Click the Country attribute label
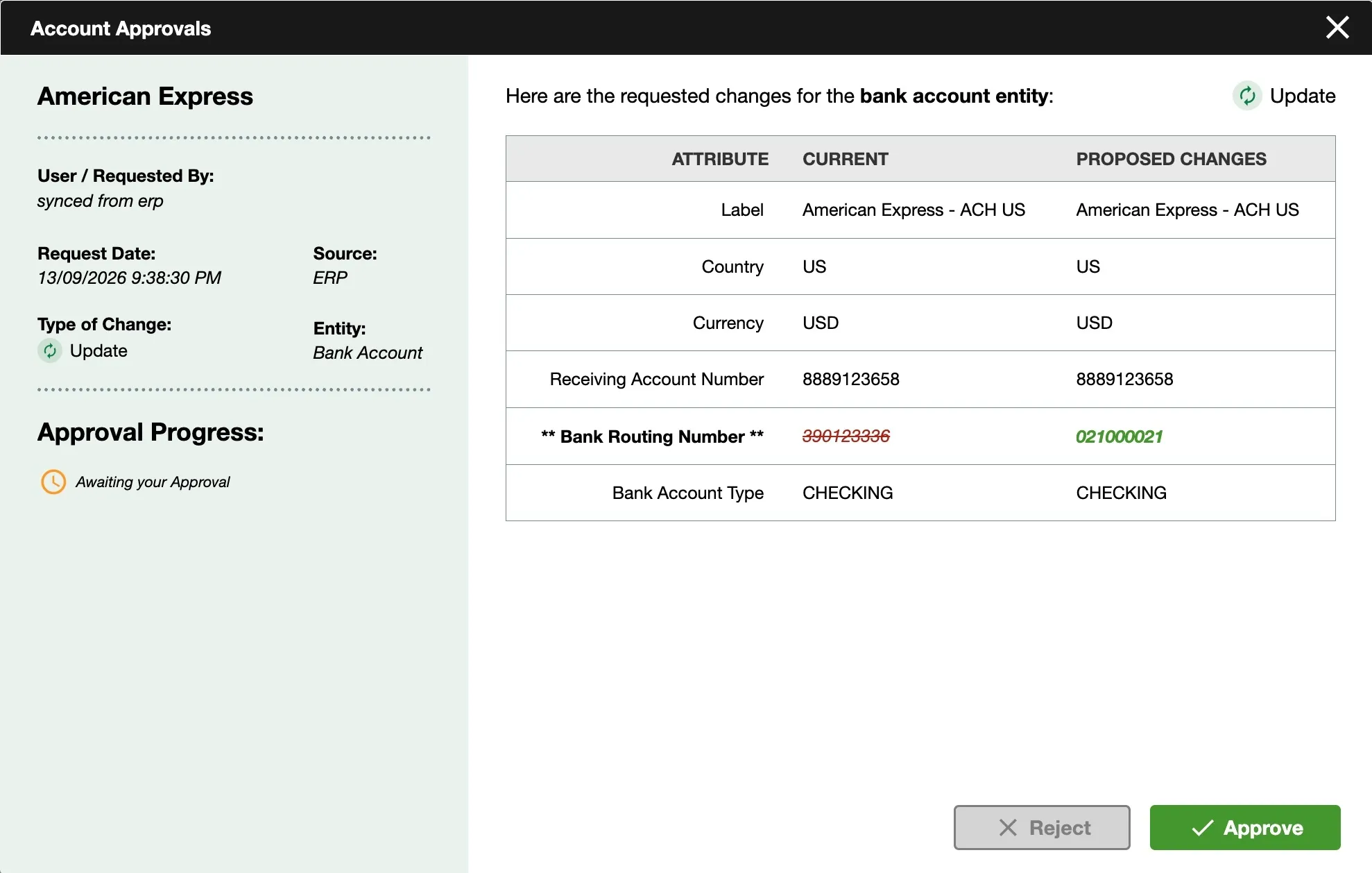Image resolution: width=1372 pixels, height=873 pixels. pos(732,266)
